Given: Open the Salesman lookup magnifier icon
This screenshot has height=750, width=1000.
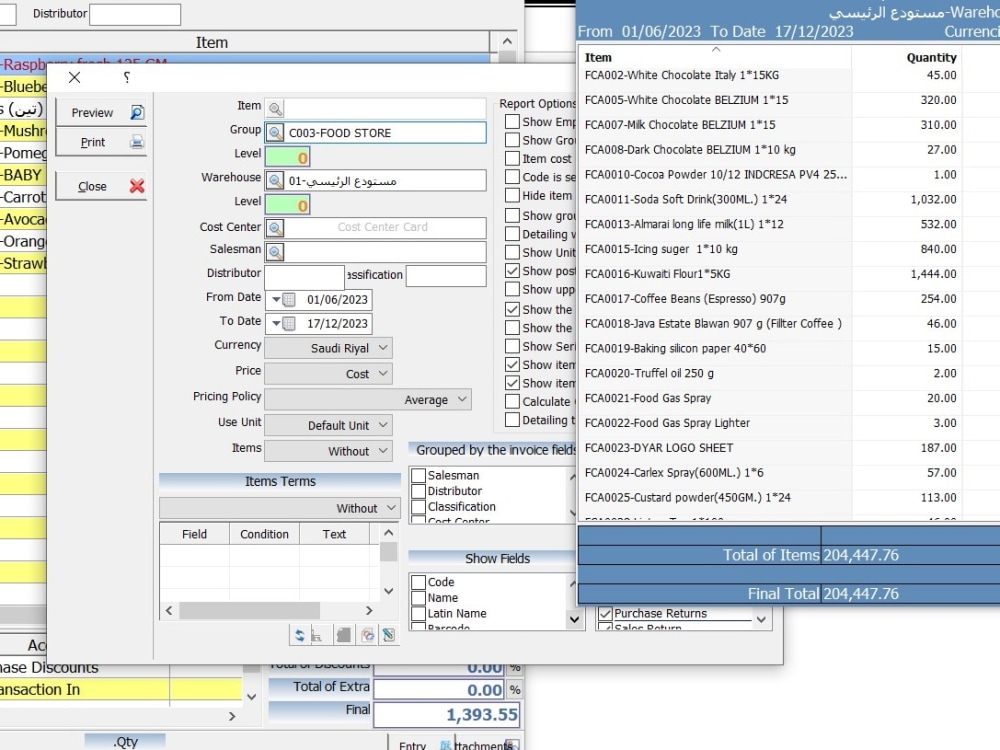Looking at the screenshot, I should pyautogui.click(x=275, y=252).
